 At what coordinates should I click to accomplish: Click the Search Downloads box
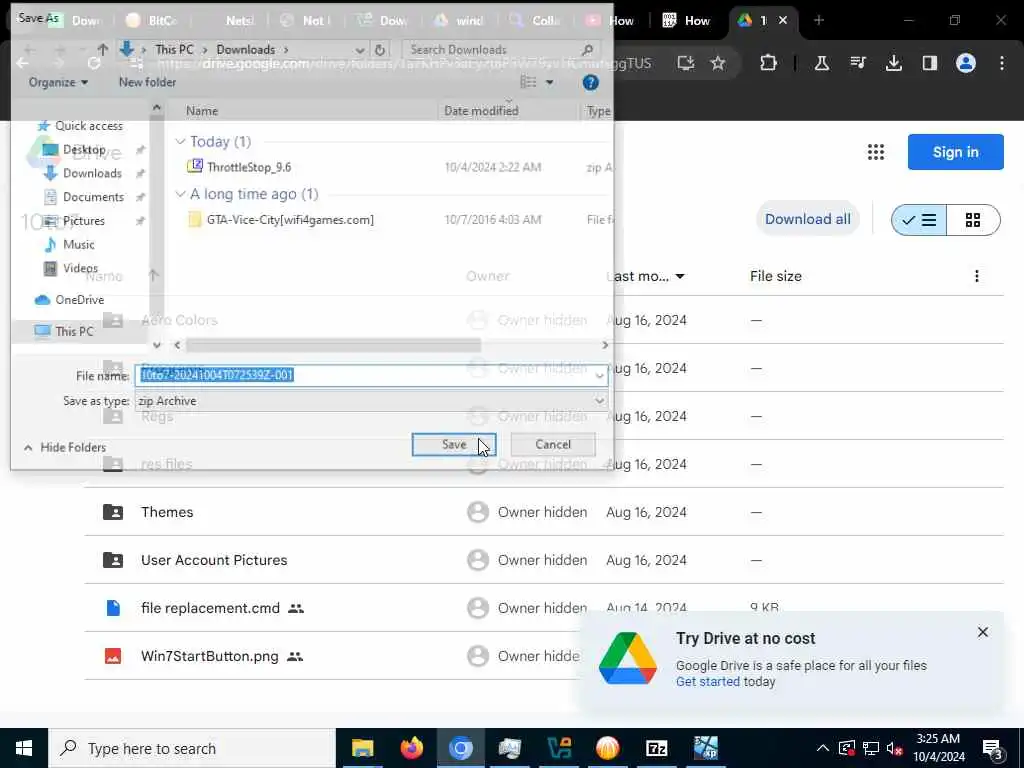pyautogui.click(x=501, y=50)
